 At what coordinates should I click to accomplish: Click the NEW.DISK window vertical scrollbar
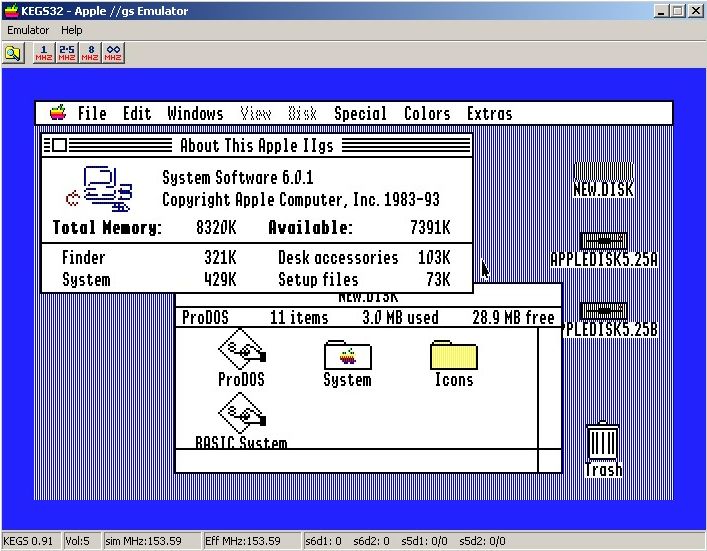(550, 388)
